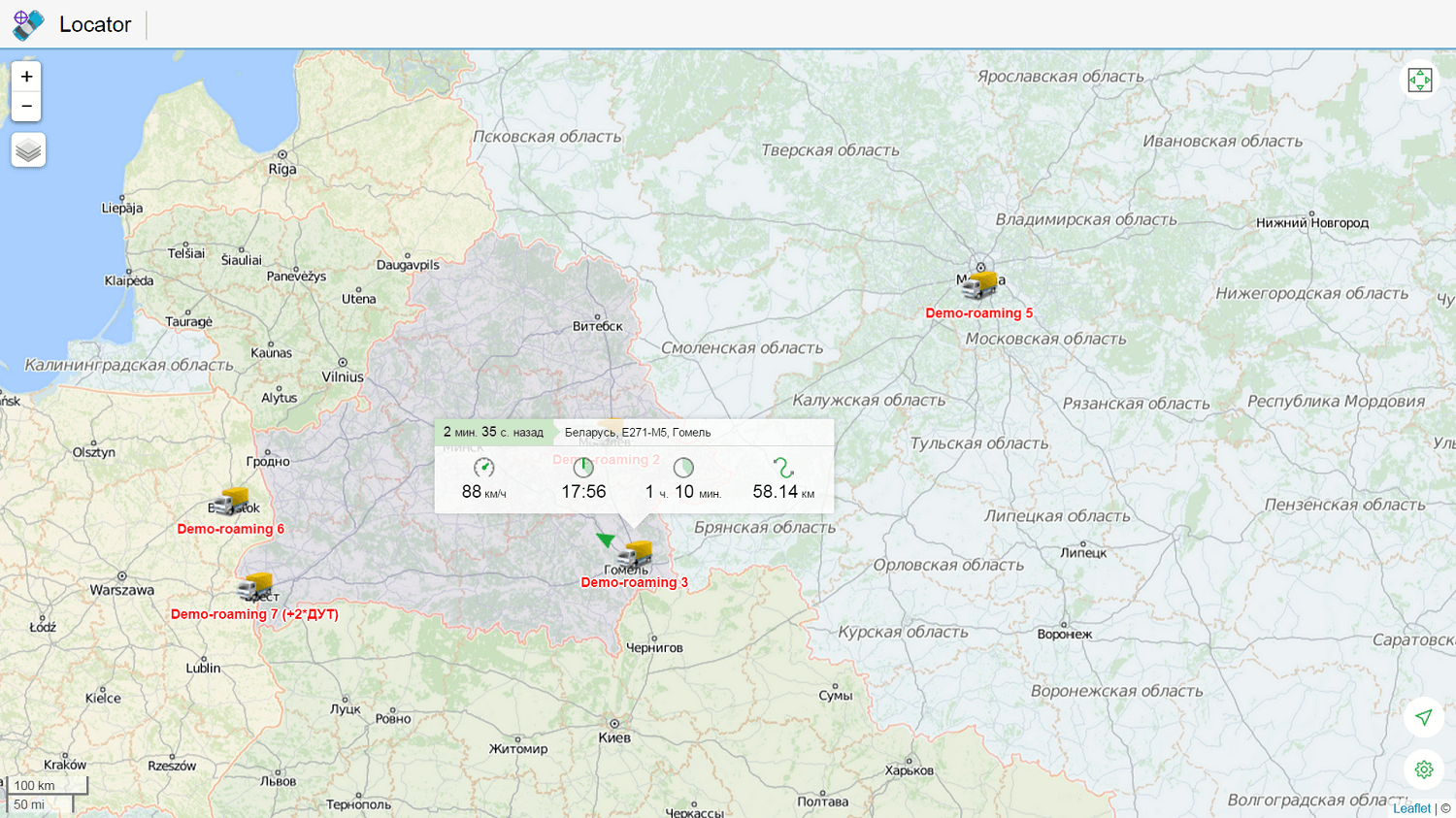Select the Demo-roaming 6 truck marker
Image resolution: width=1456 pixels, height=818 pixels.
coord(232,501)
